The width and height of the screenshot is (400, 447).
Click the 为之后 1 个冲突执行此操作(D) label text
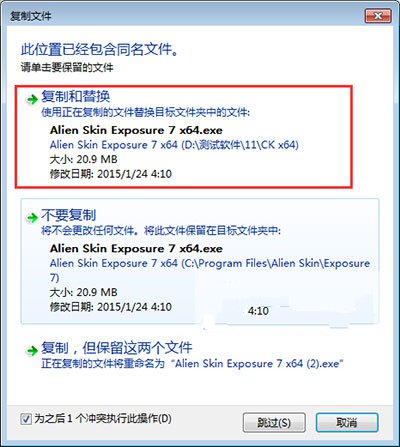[x=103, y=419]
